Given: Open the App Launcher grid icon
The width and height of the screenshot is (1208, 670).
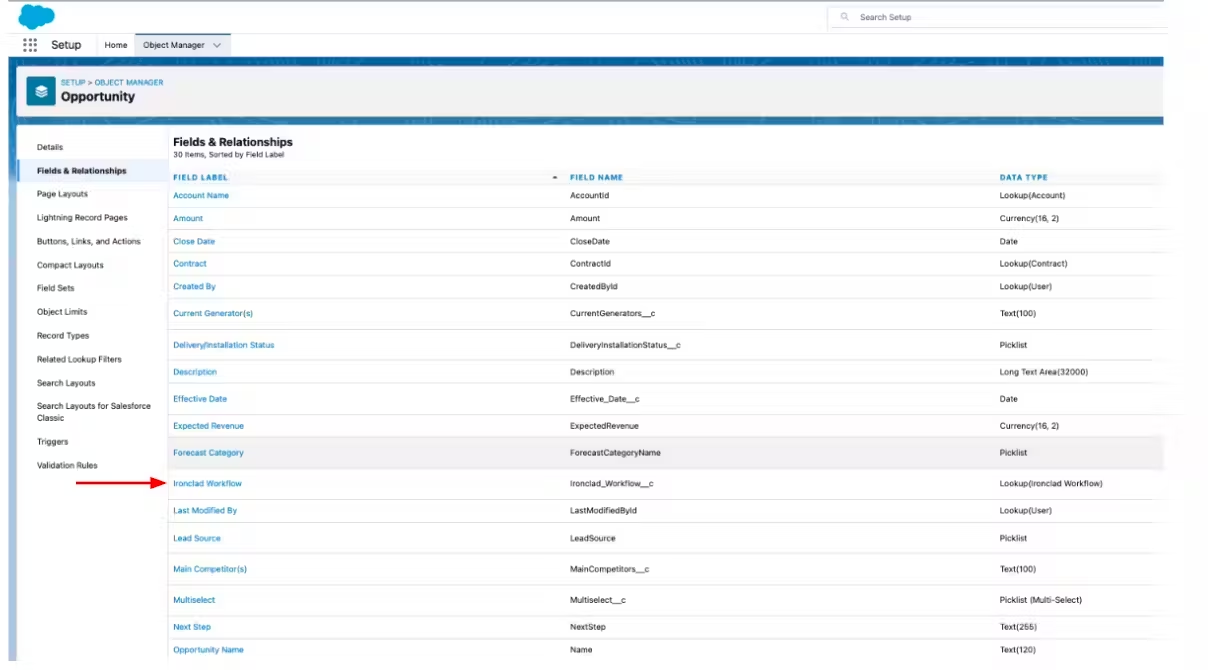Looking at the screenshot, I should click(x=30, y=45).
